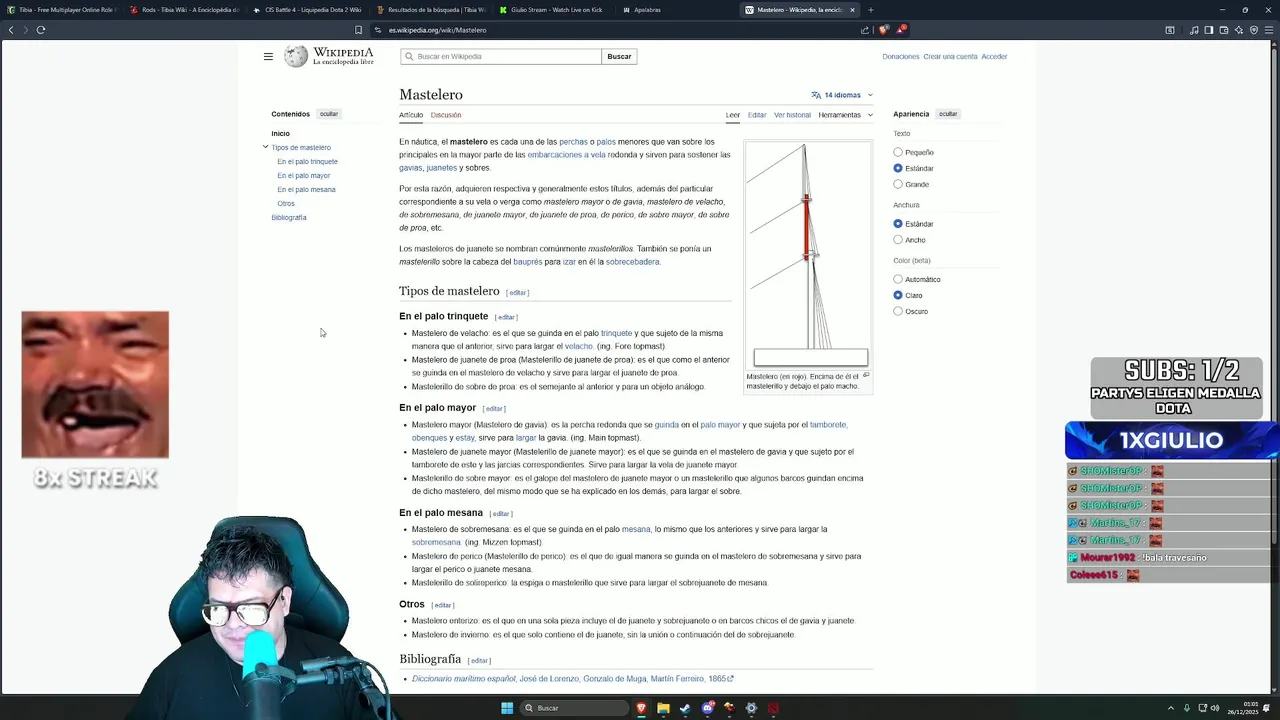Click the Crear una cuenta link
Image resolution: width=1280 pixels, height=720 pixels.
click(x=950, y=57)
